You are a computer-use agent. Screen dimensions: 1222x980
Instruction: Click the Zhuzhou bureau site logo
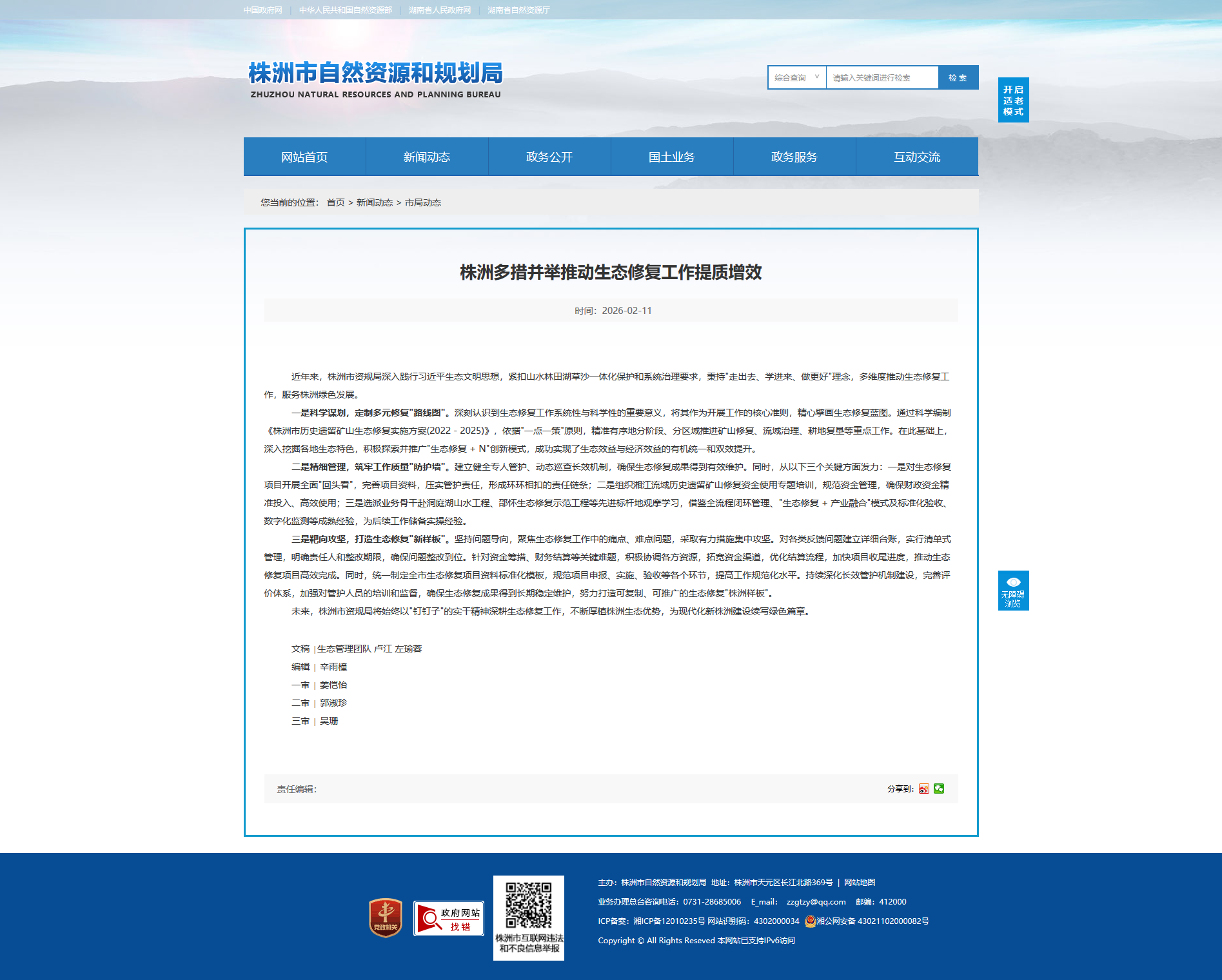pyautogui.click(x=375, y=80)
